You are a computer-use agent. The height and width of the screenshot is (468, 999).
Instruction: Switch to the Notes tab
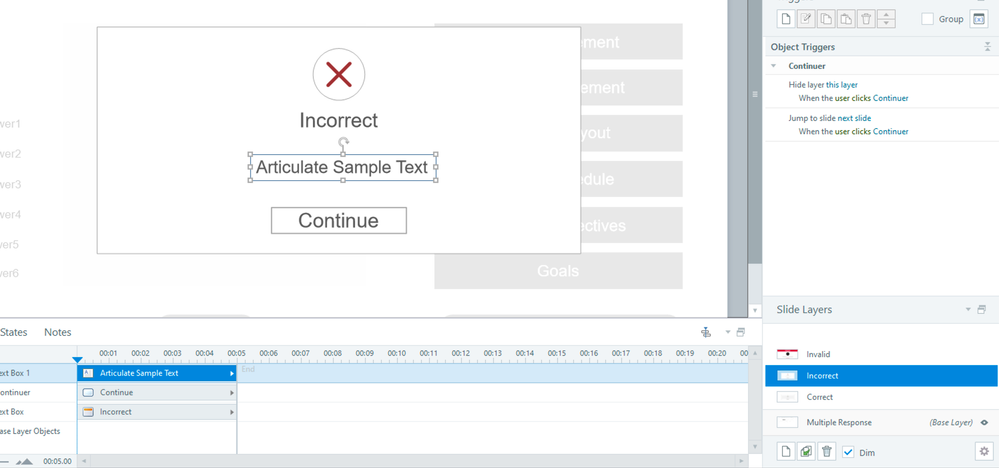pyautogui.click(x=58, y=332)
